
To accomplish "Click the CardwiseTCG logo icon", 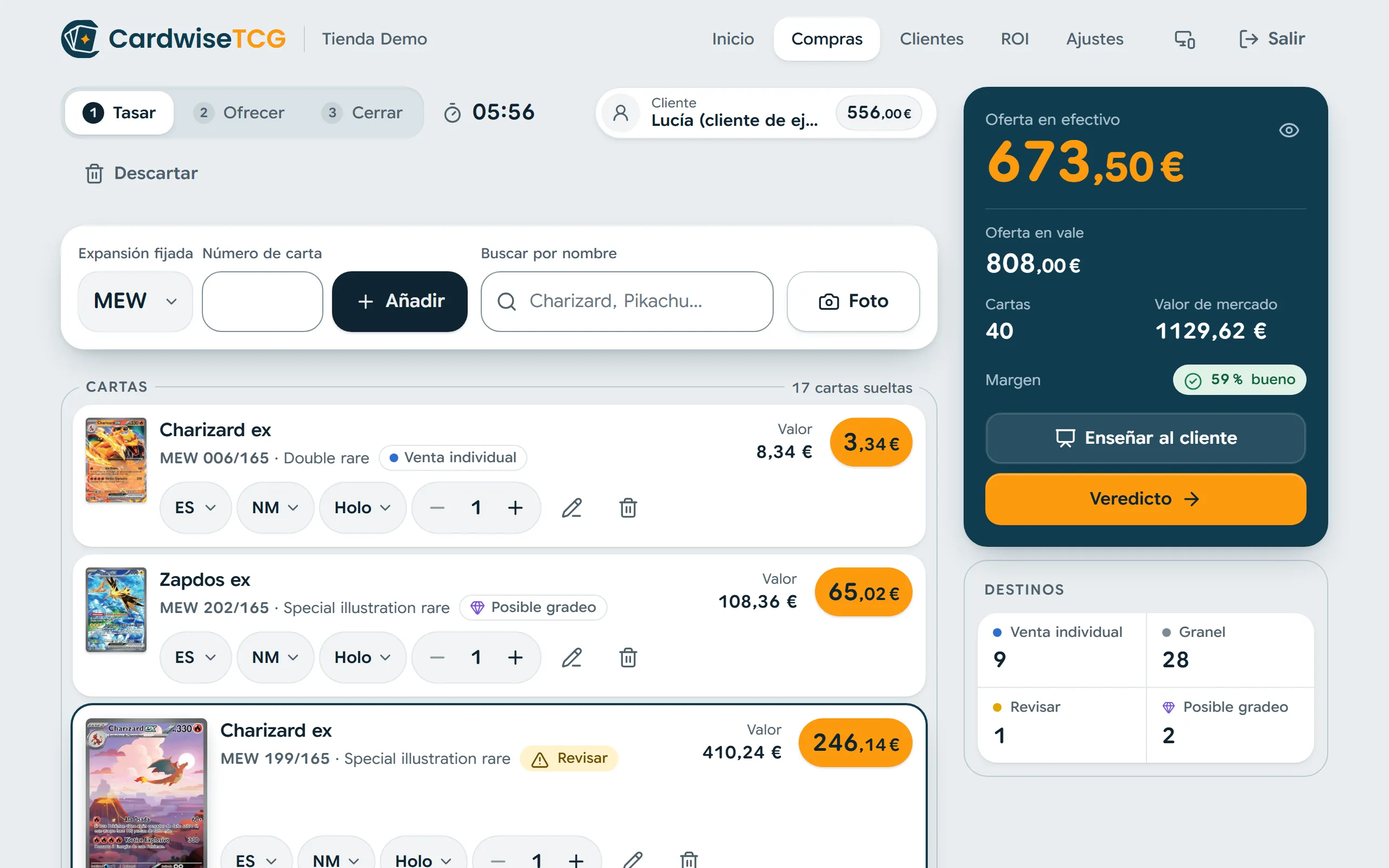I will [x=80, y=39].
